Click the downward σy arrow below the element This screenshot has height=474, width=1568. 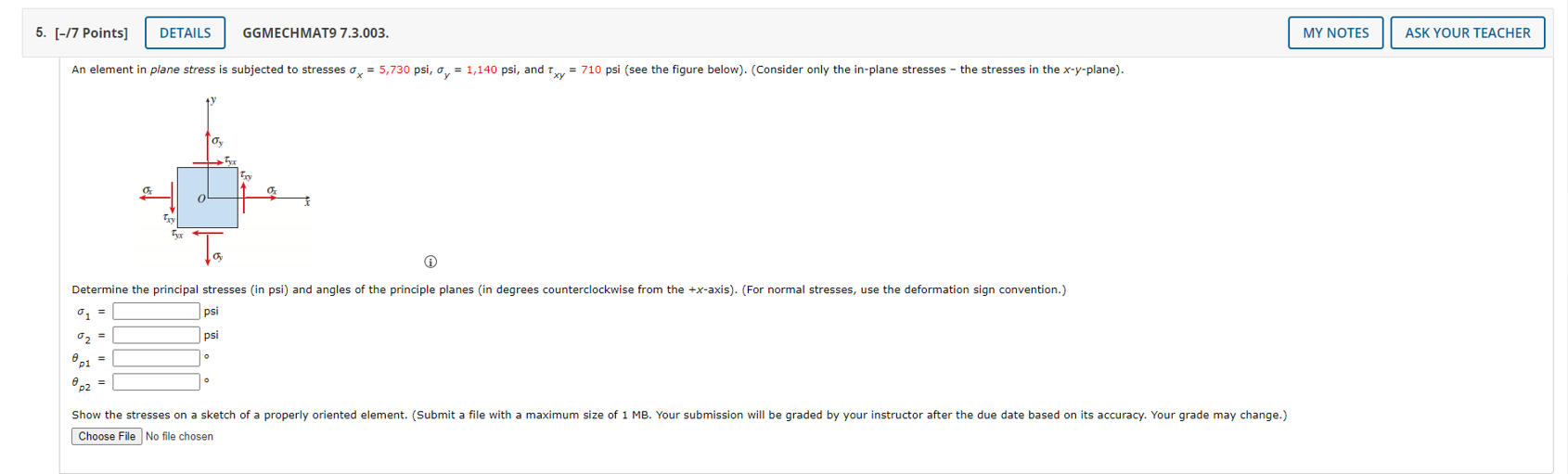pos(208,247)
